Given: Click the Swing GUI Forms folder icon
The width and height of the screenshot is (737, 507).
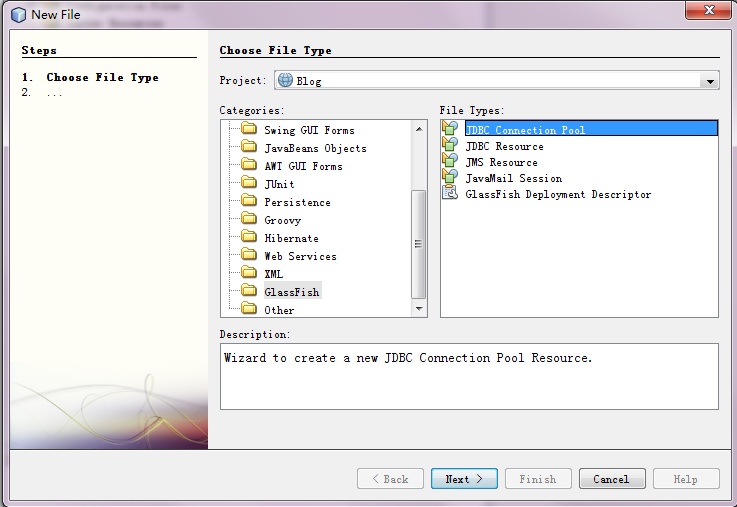Looking at the screenshot, I should pyautogui.click(x=249, y=128).
